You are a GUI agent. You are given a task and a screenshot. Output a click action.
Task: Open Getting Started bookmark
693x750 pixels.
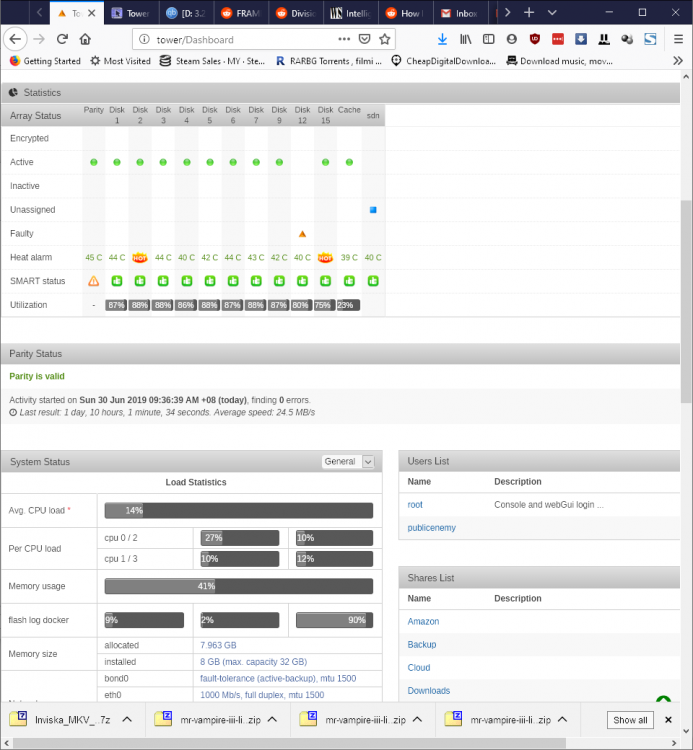pyautogui.click(x=45, y=61)
